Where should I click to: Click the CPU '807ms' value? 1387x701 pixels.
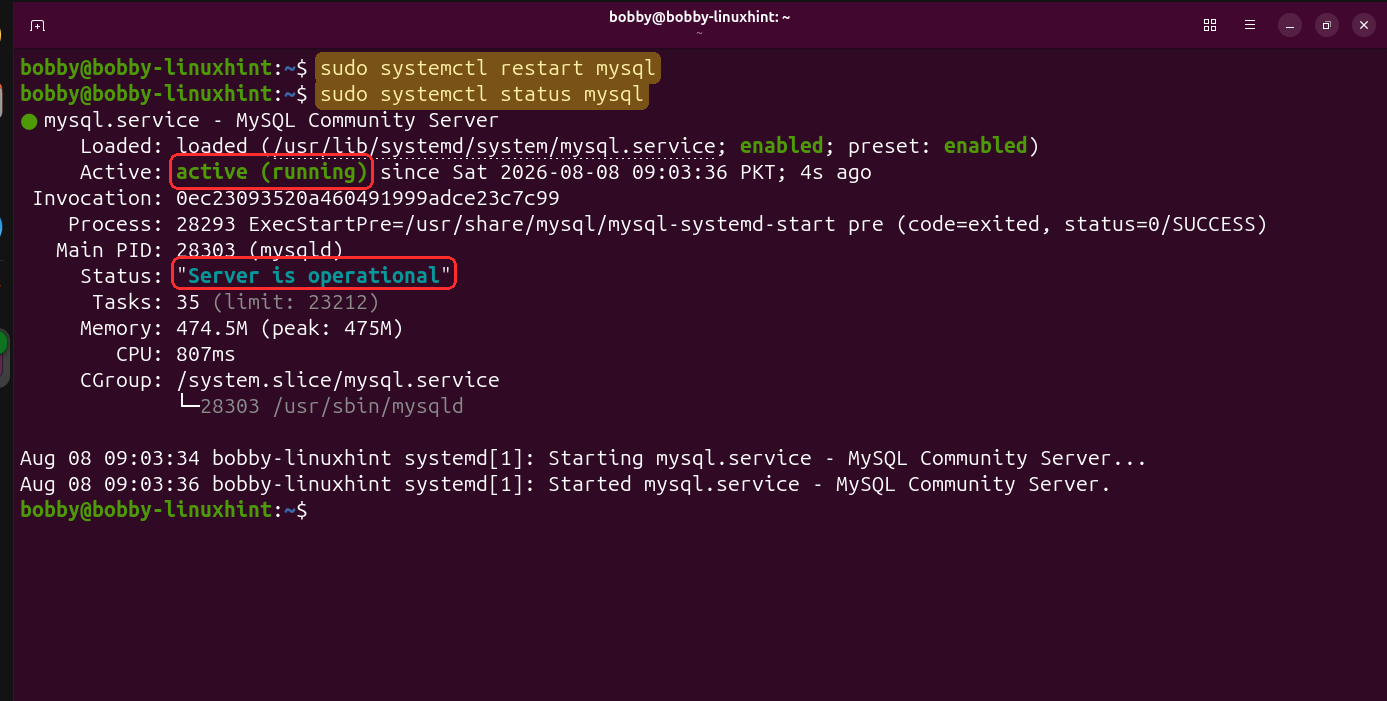tap(206, 354)
